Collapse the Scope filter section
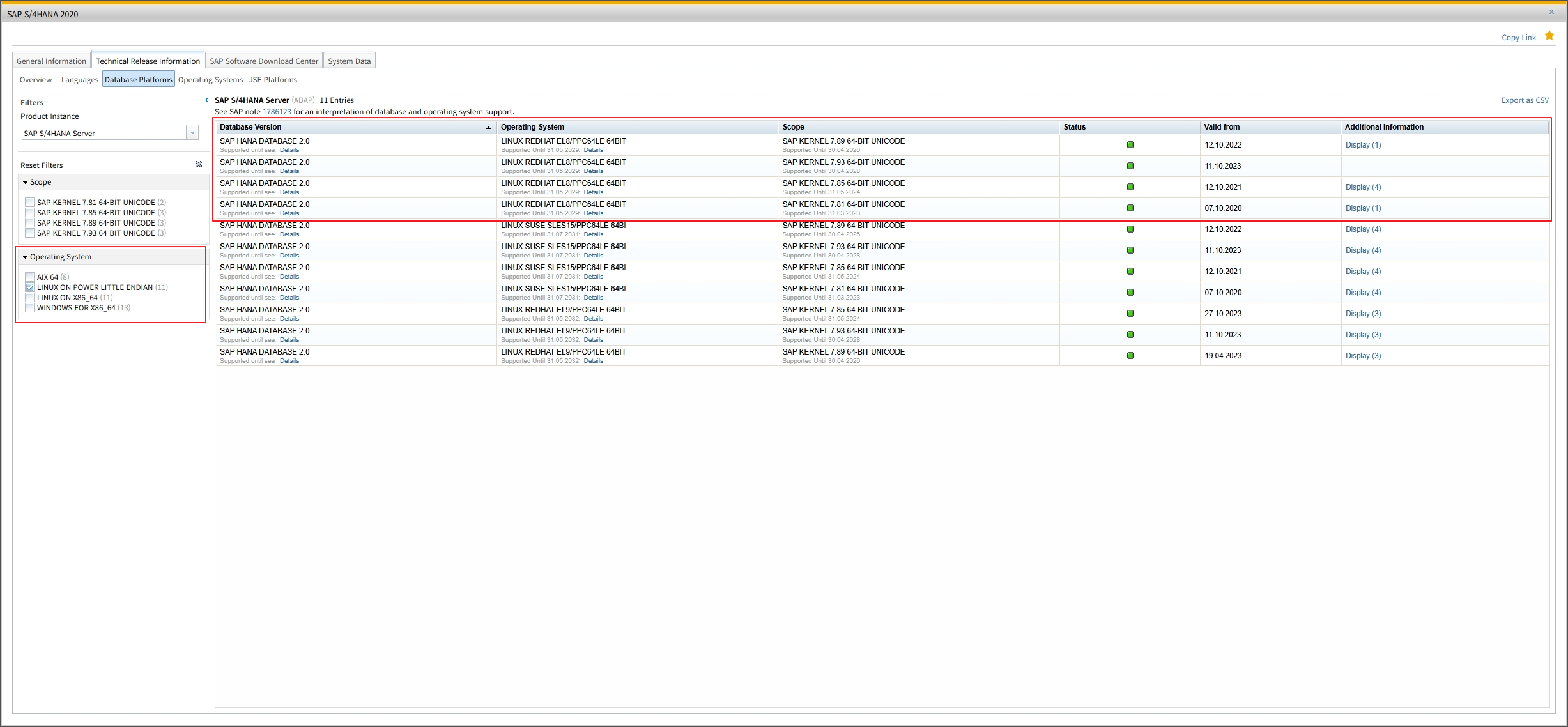Screen dimensions: 1568x727 click(x=26, y=183)
